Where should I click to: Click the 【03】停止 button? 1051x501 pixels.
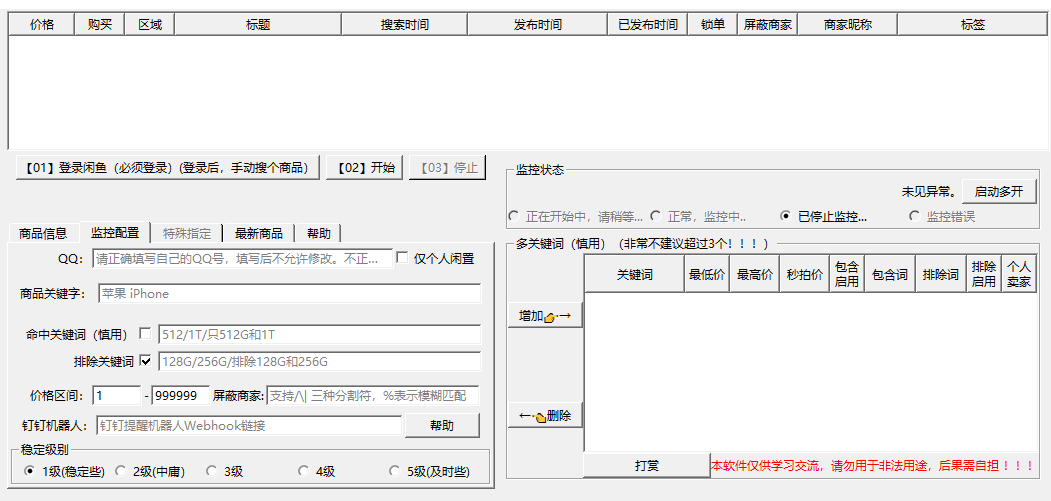pos(448,168)
